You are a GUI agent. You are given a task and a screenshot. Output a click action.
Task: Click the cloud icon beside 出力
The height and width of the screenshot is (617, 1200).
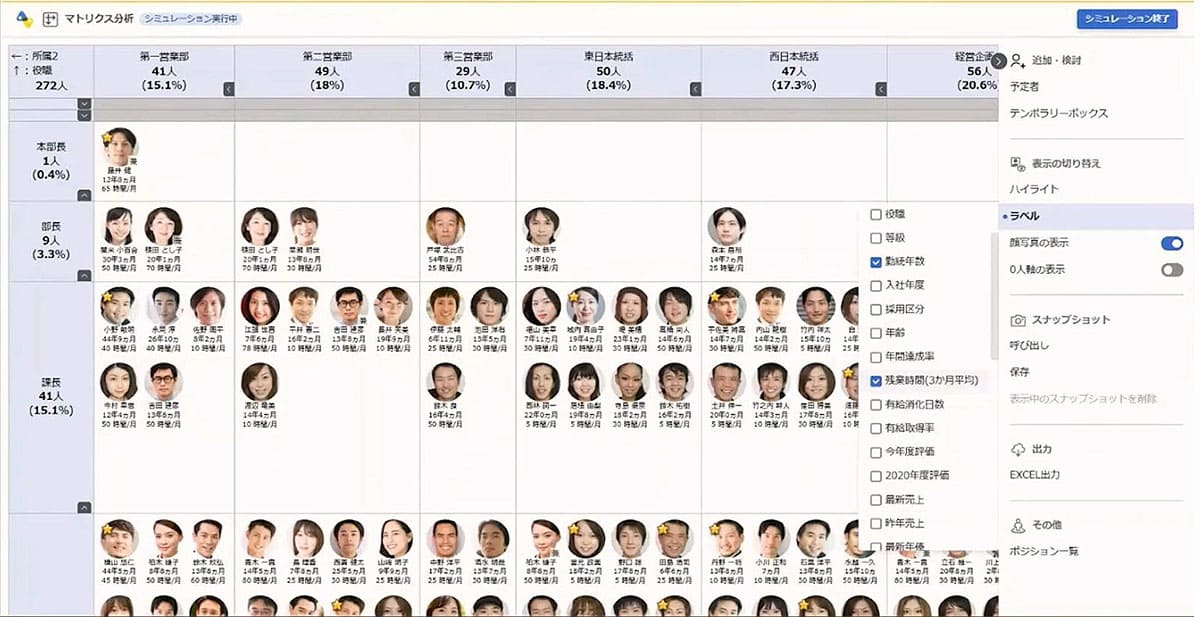click(1017, 449)
